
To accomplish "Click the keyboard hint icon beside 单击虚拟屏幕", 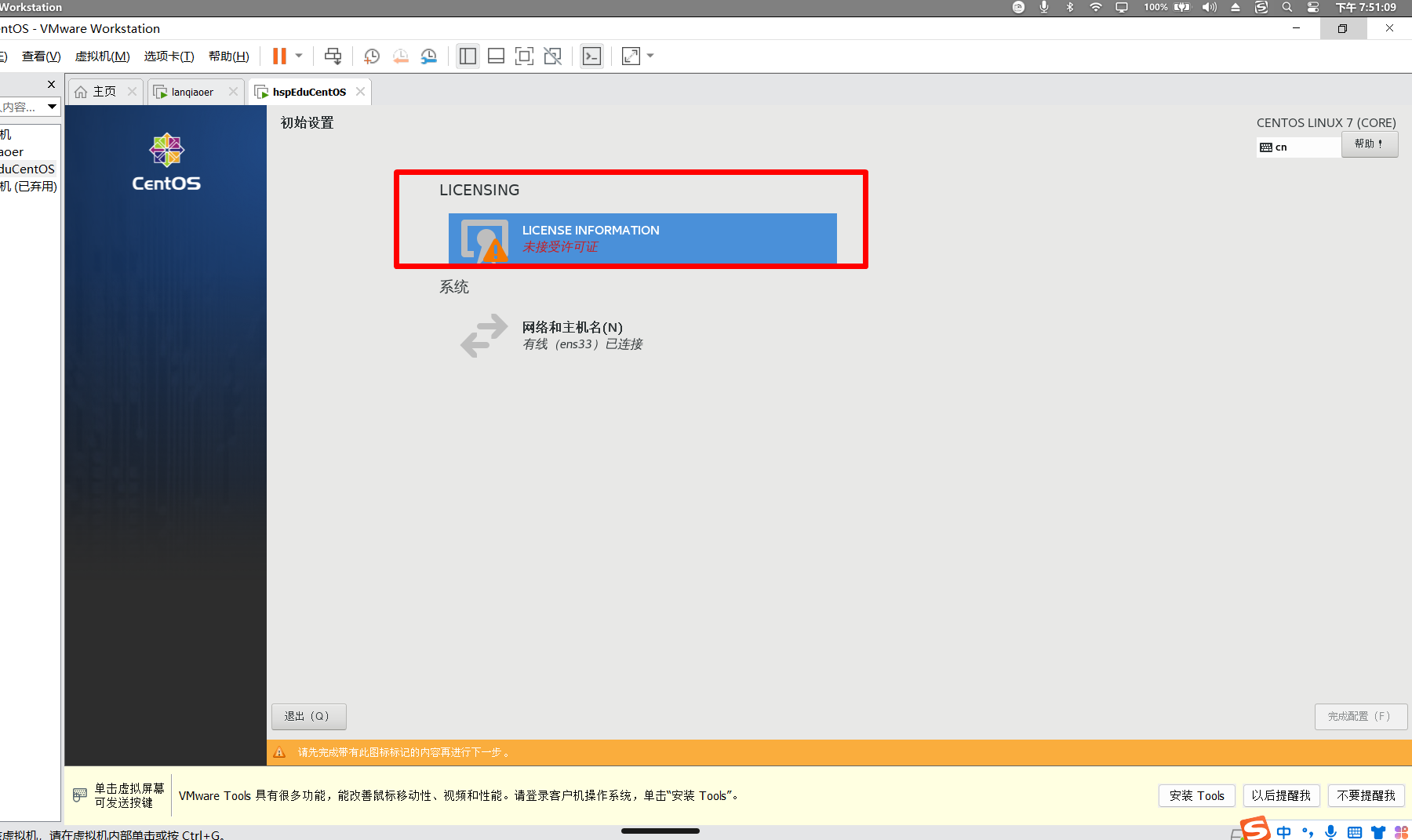I will (79, 795).
